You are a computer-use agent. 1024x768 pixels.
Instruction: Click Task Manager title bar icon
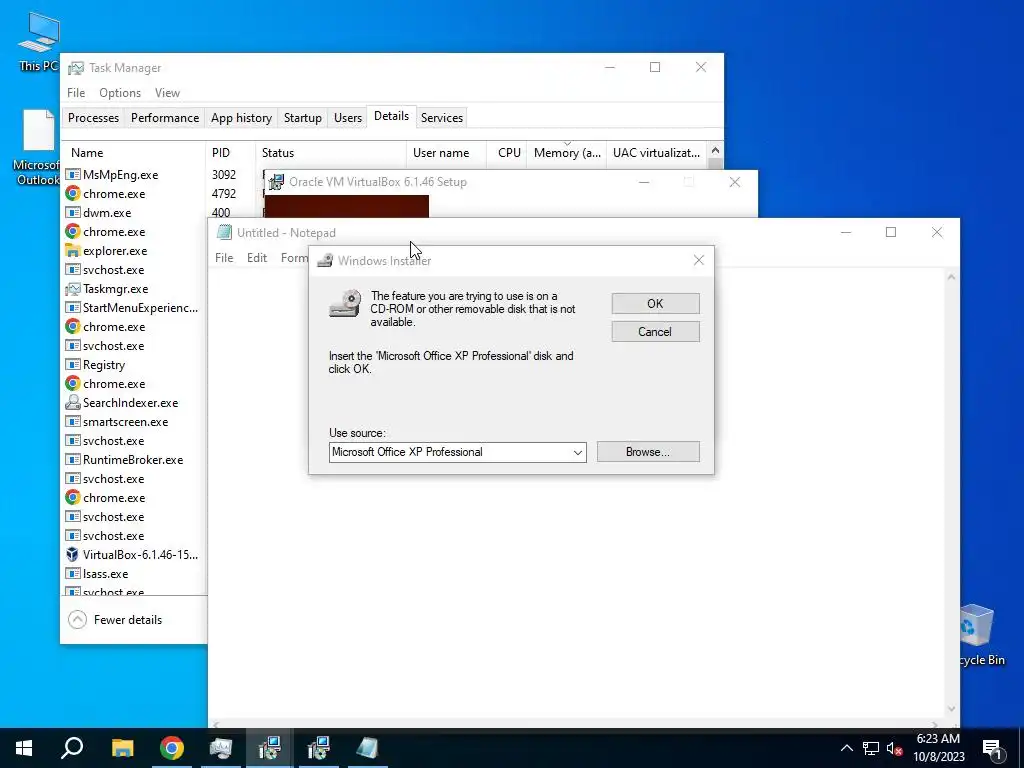tap(76, 68)
